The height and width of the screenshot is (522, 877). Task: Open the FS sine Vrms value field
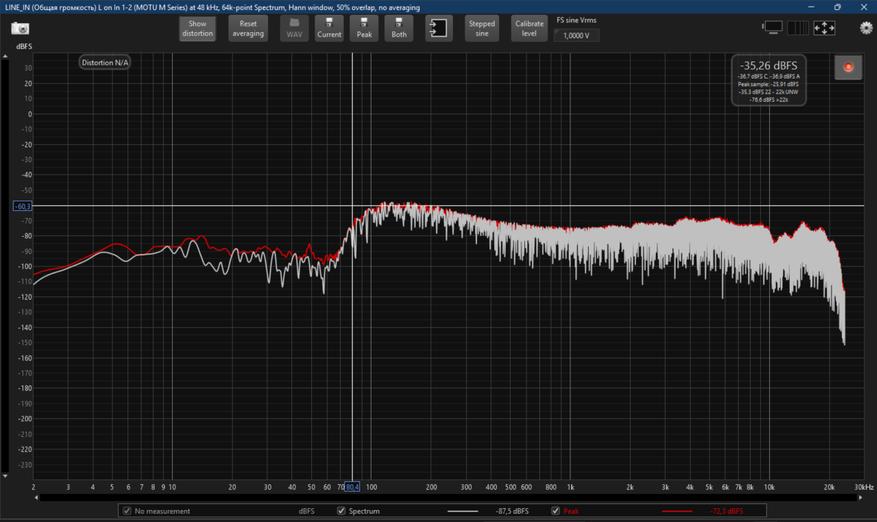(x=576, y=35)
